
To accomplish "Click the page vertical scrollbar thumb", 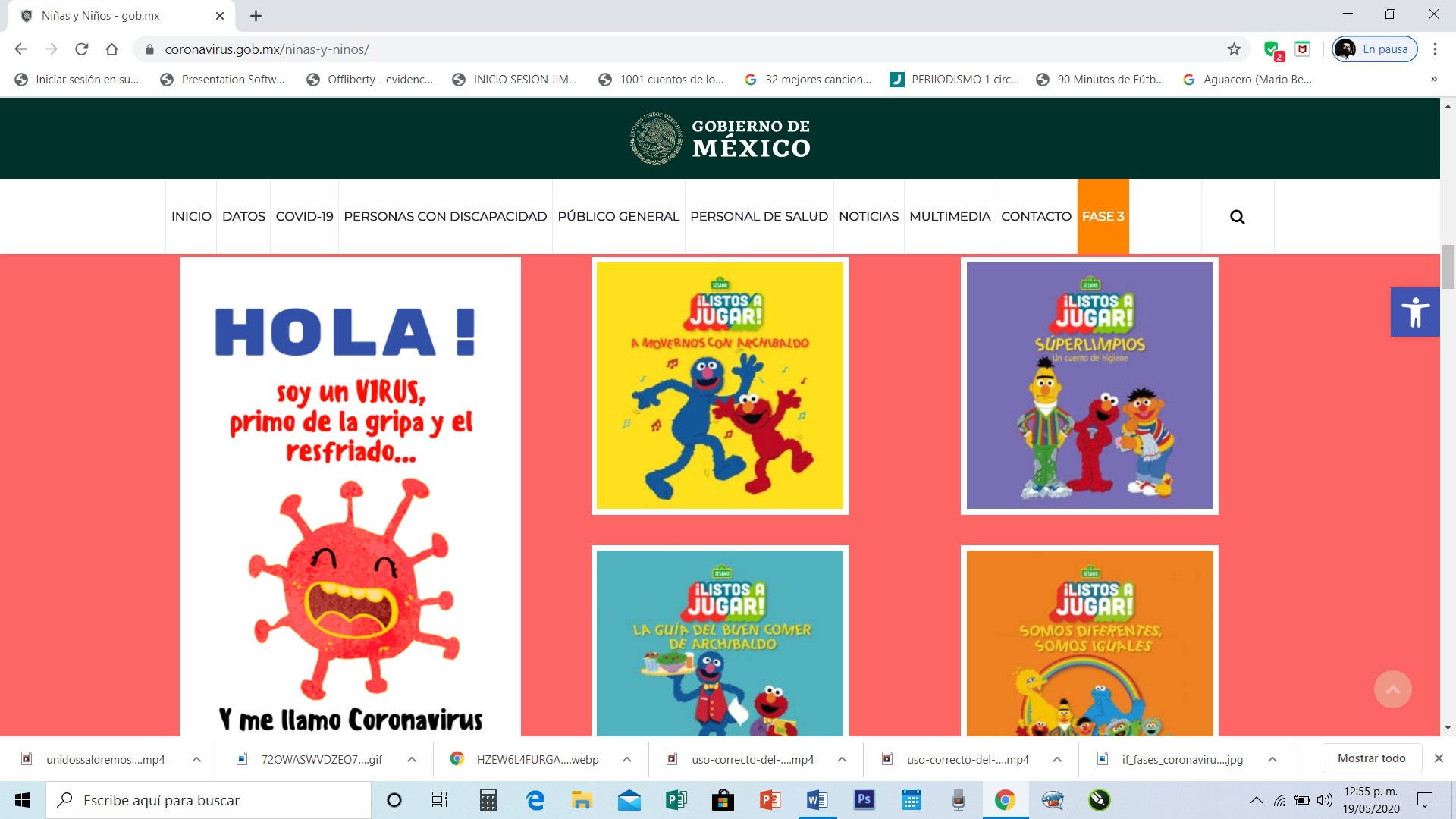I will pyautogui.click(x=1448, y=267).
